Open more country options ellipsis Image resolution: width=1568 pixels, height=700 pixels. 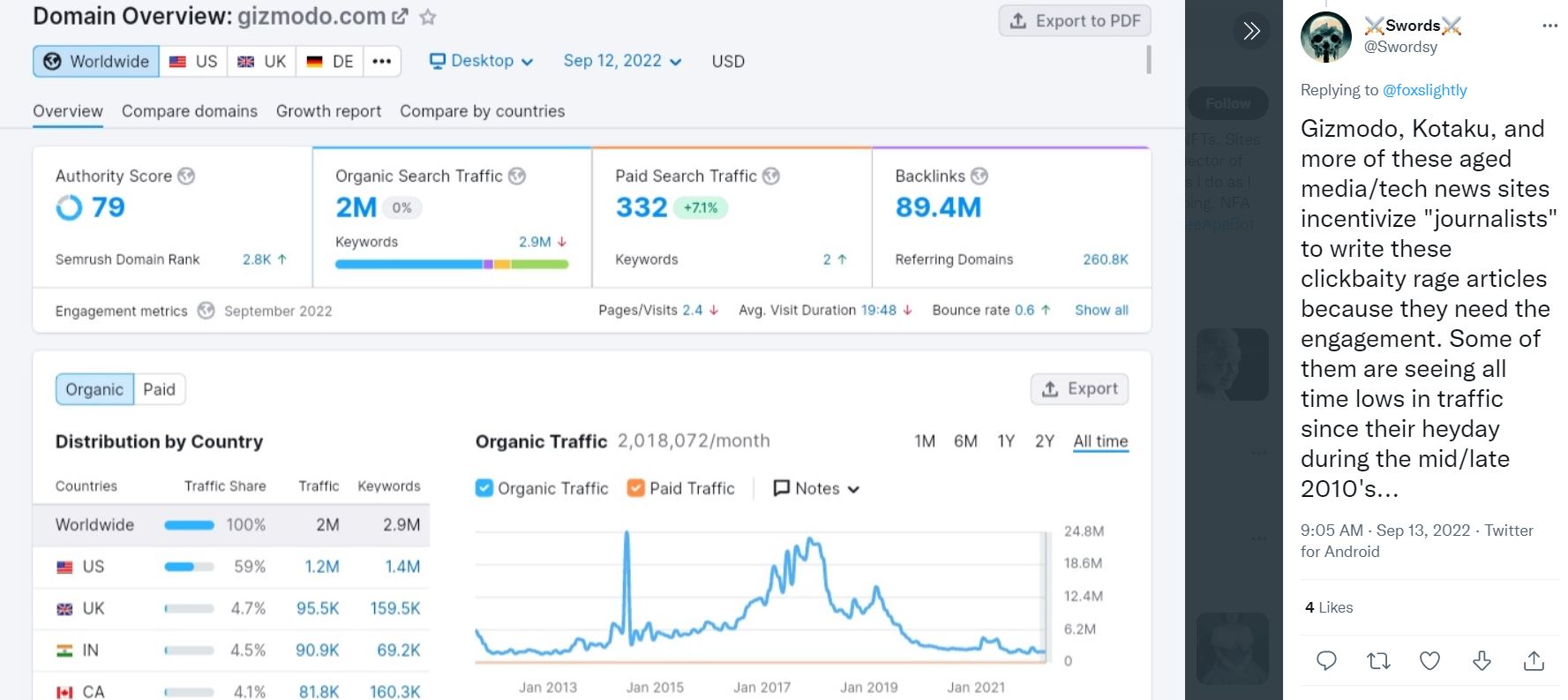382,61
